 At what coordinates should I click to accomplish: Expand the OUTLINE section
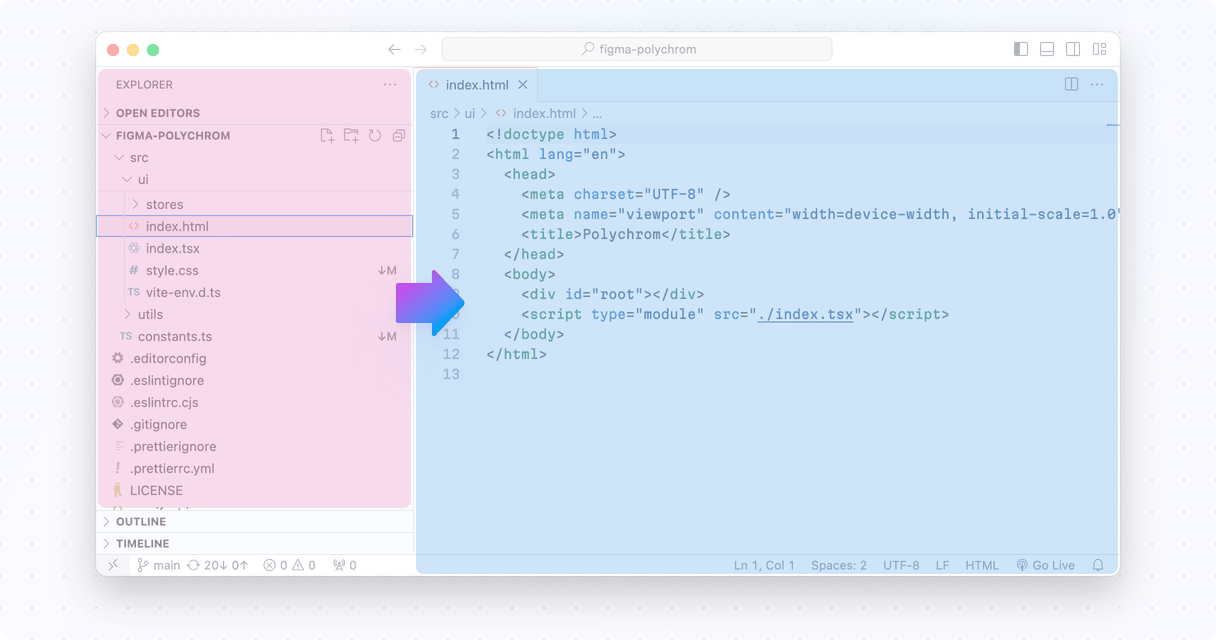[x=140, y=522]
